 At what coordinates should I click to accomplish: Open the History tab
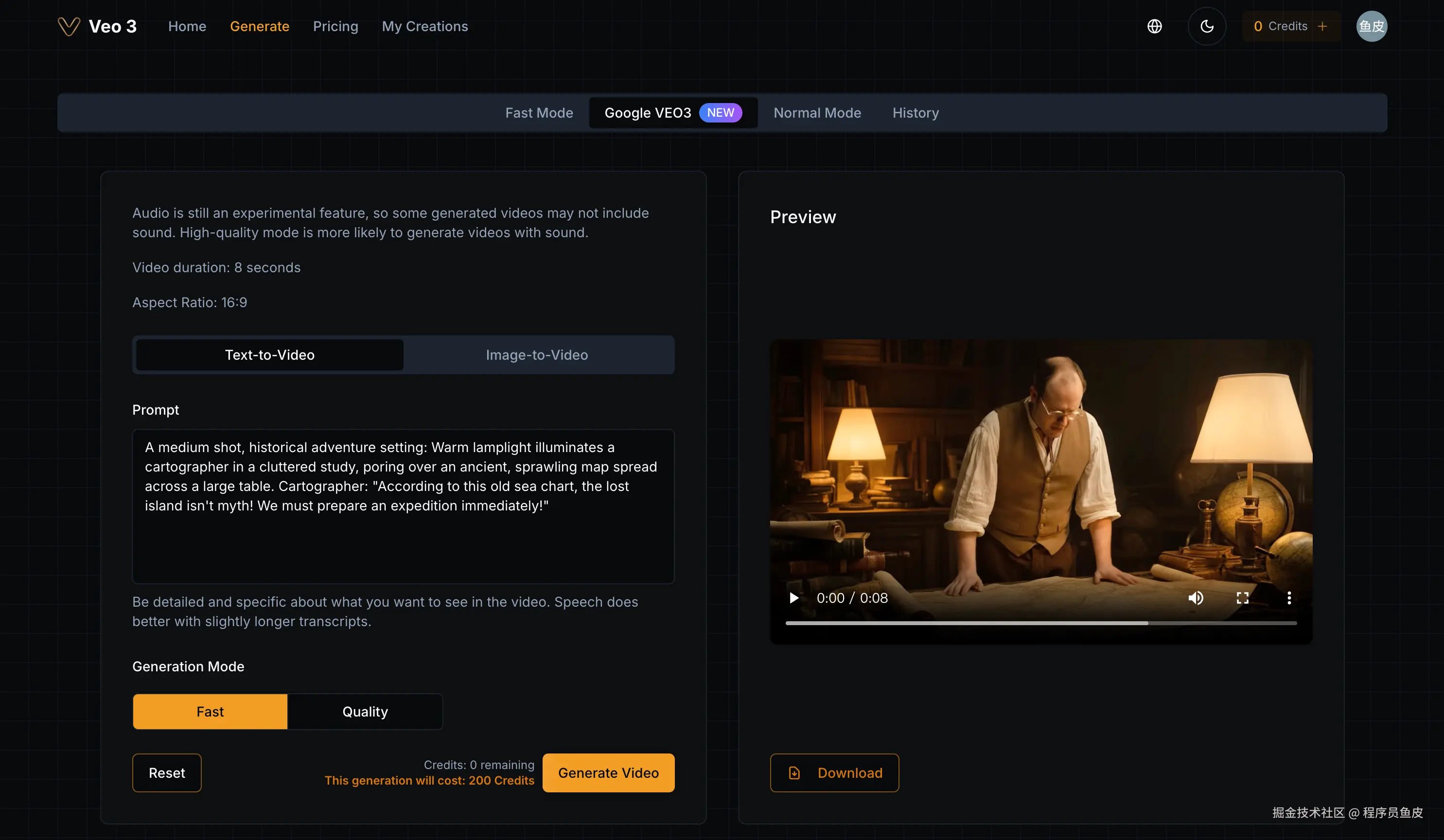[915, 113]
